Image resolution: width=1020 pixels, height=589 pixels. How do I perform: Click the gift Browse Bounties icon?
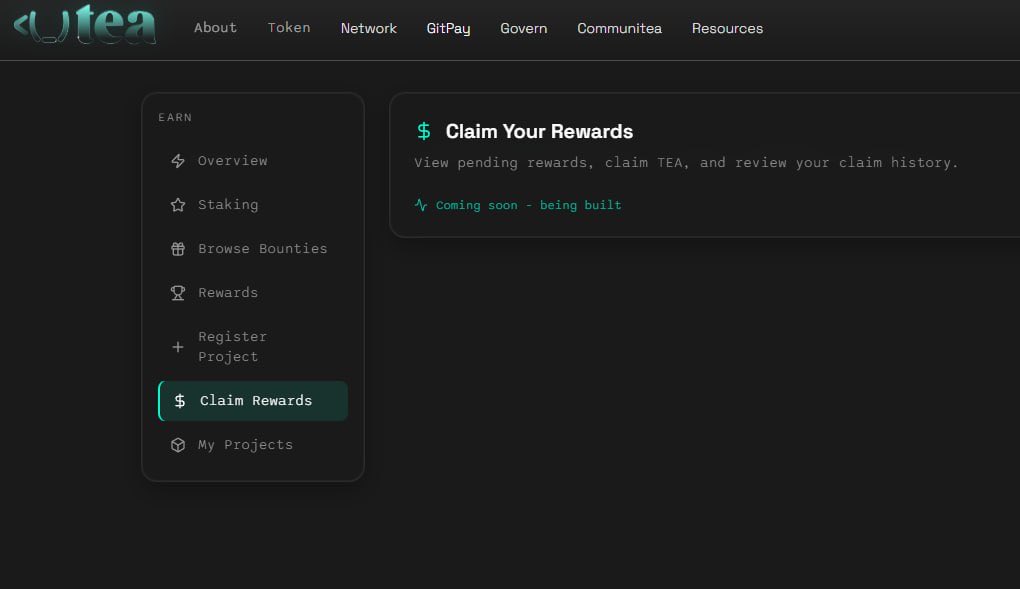[x=178, y=249]
